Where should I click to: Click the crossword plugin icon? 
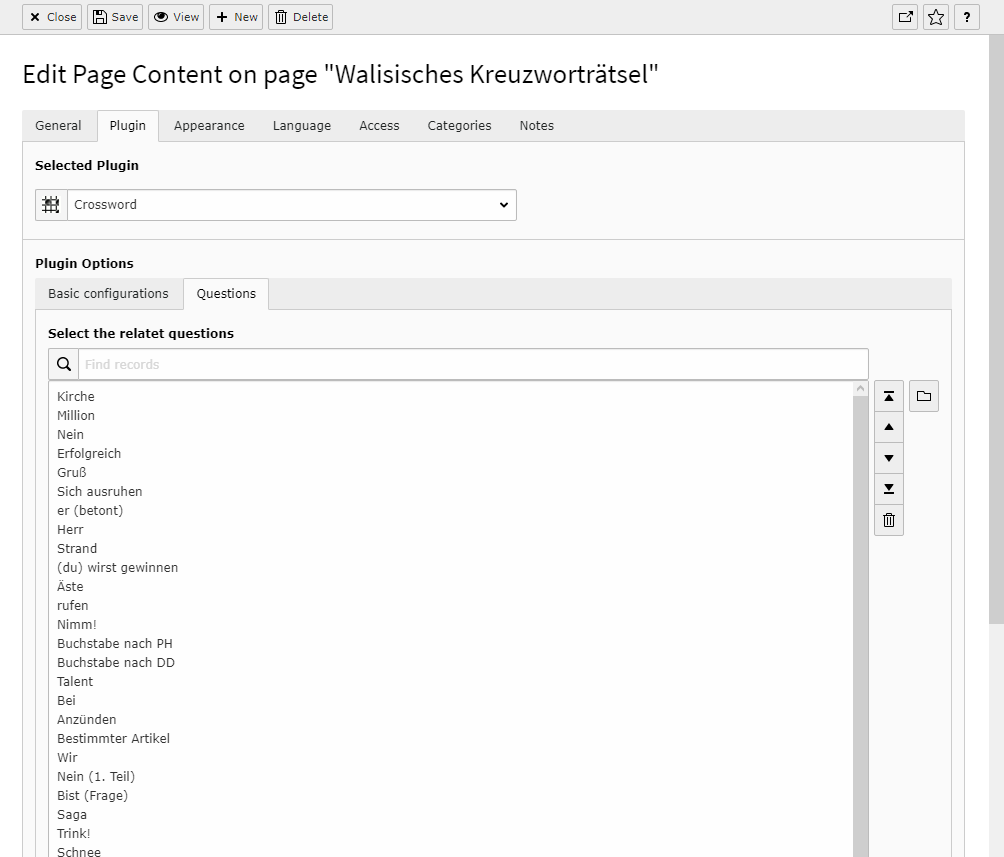click(51, 205)
